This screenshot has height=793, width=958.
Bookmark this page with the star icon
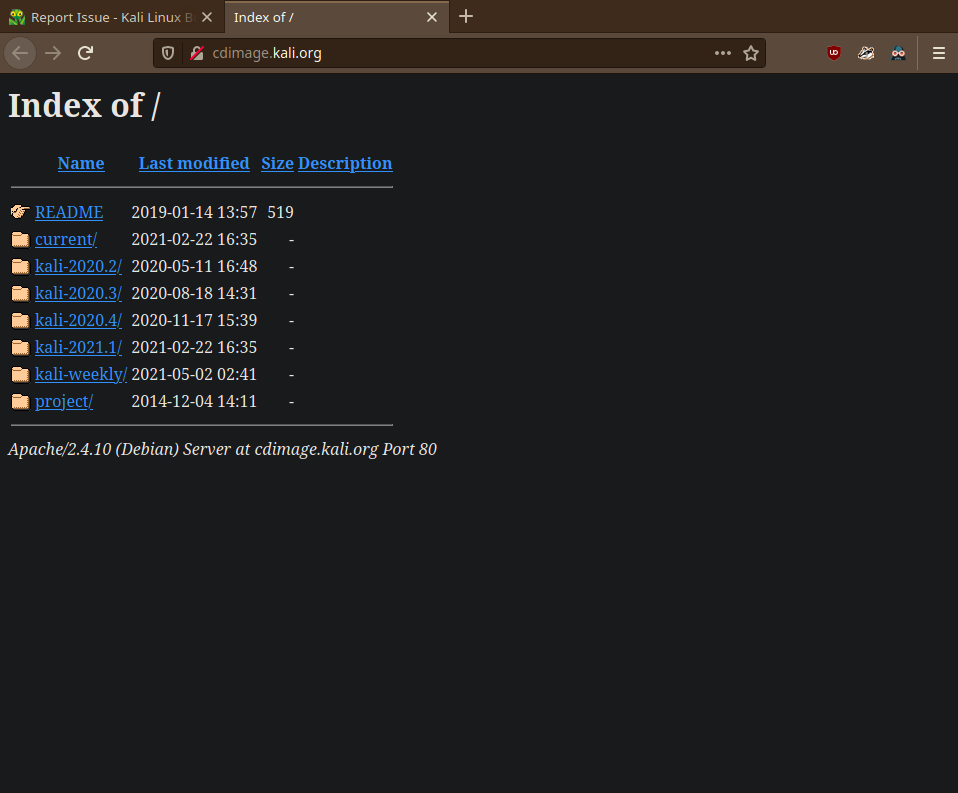tap(751, 53)
